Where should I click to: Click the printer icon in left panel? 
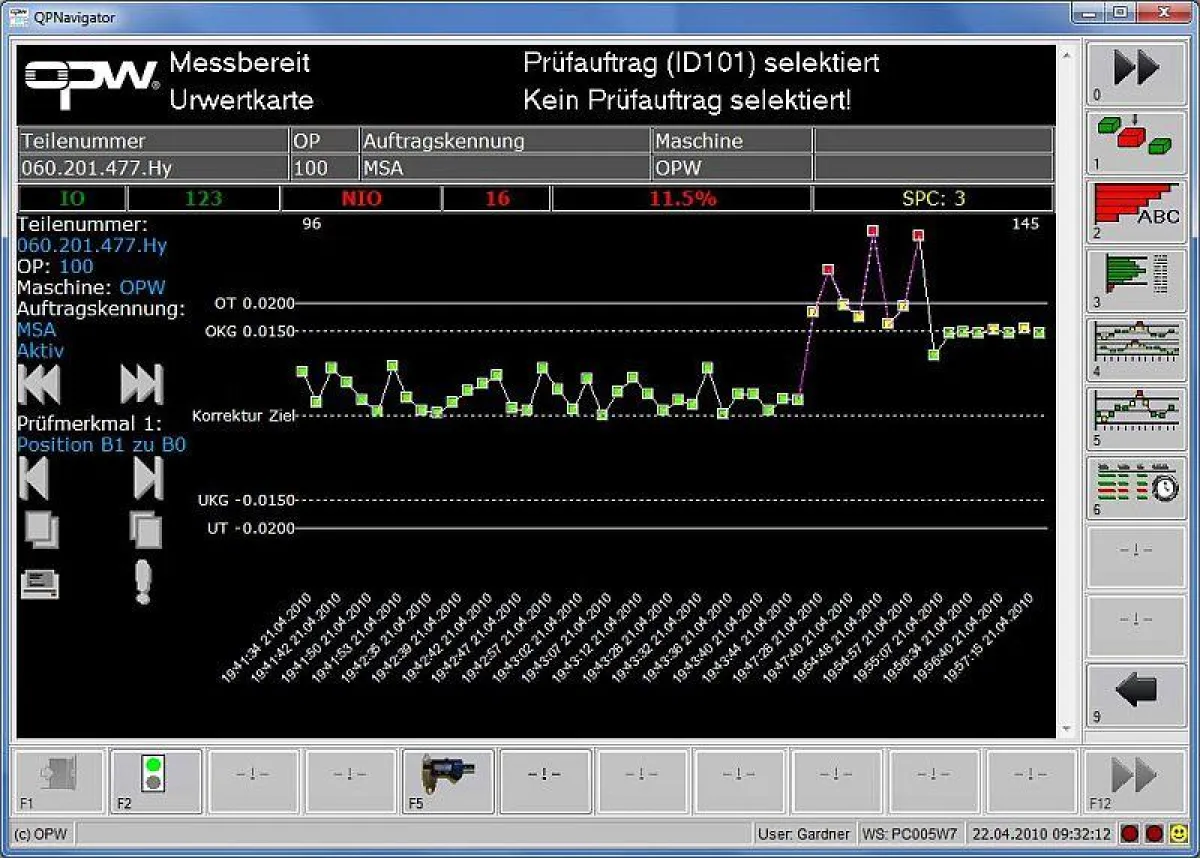click(40, 583)
